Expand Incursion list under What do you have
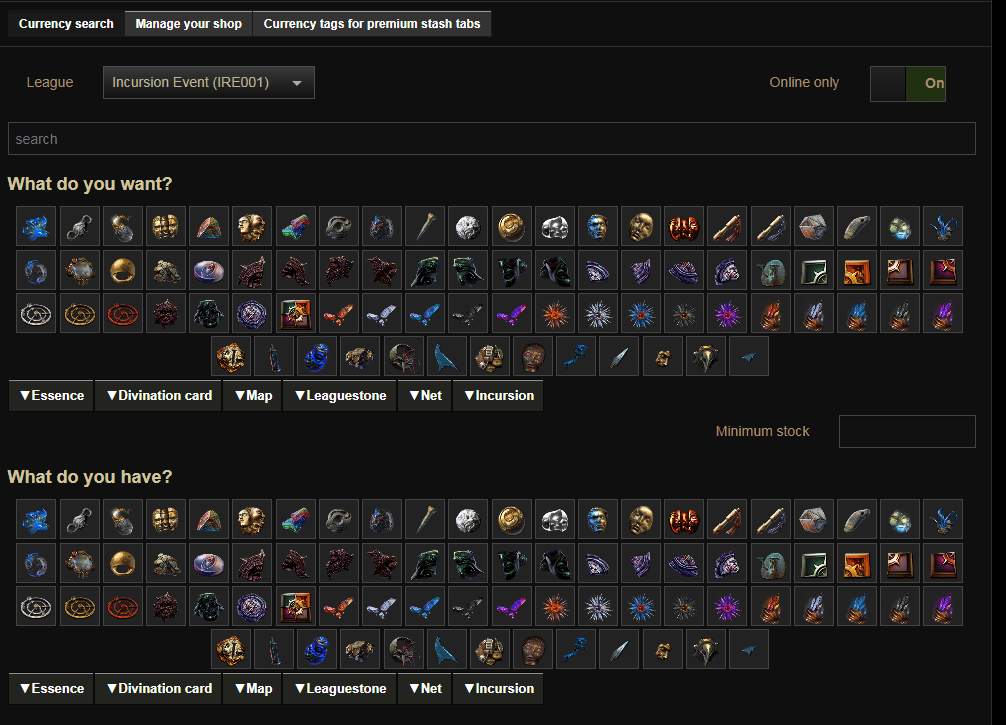This screenshot has width=1006, height=725. click(x=498, y=688)
